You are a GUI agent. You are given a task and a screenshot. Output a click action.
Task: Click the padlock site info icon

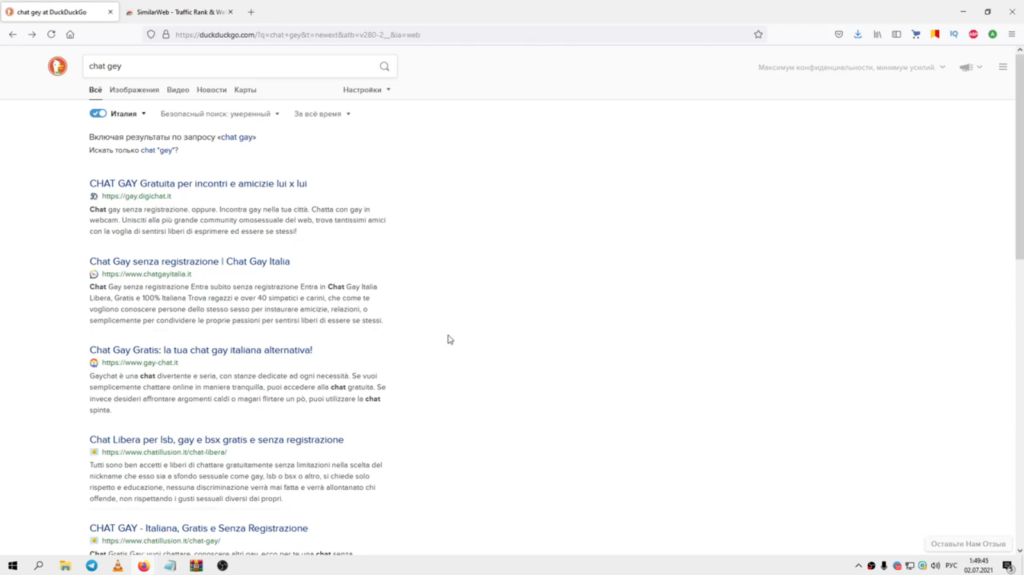166,35
